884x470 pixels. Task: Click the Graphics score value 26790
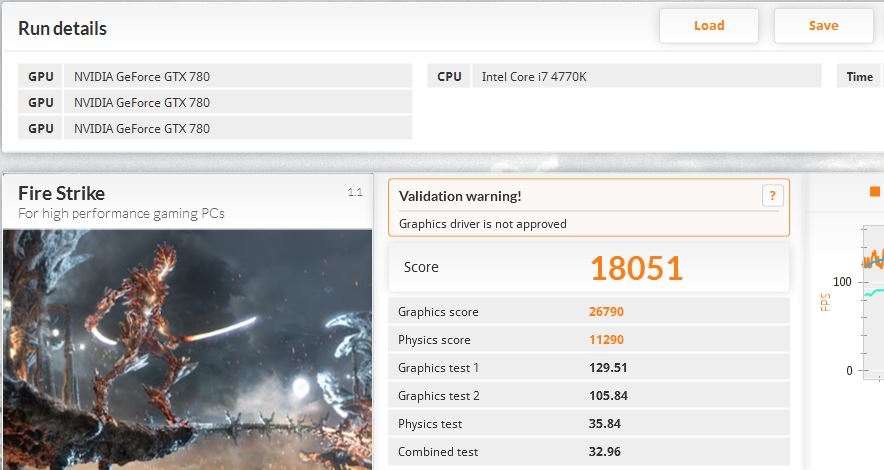click(x=606, y=312)
